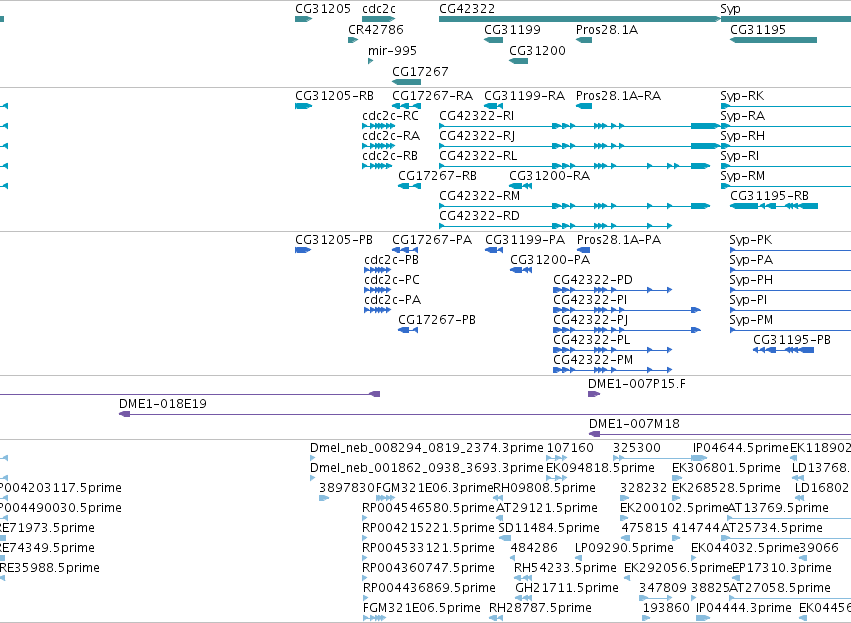Click EST RE71973.5prime
Viewport: 851px width, 623px height.
pyautogui.click(x=3, y=538)
